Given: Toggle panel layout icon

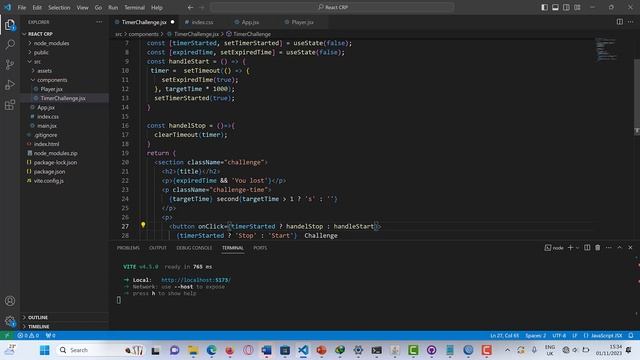Looking at the screenshot, I should click(x=556, y=7).
